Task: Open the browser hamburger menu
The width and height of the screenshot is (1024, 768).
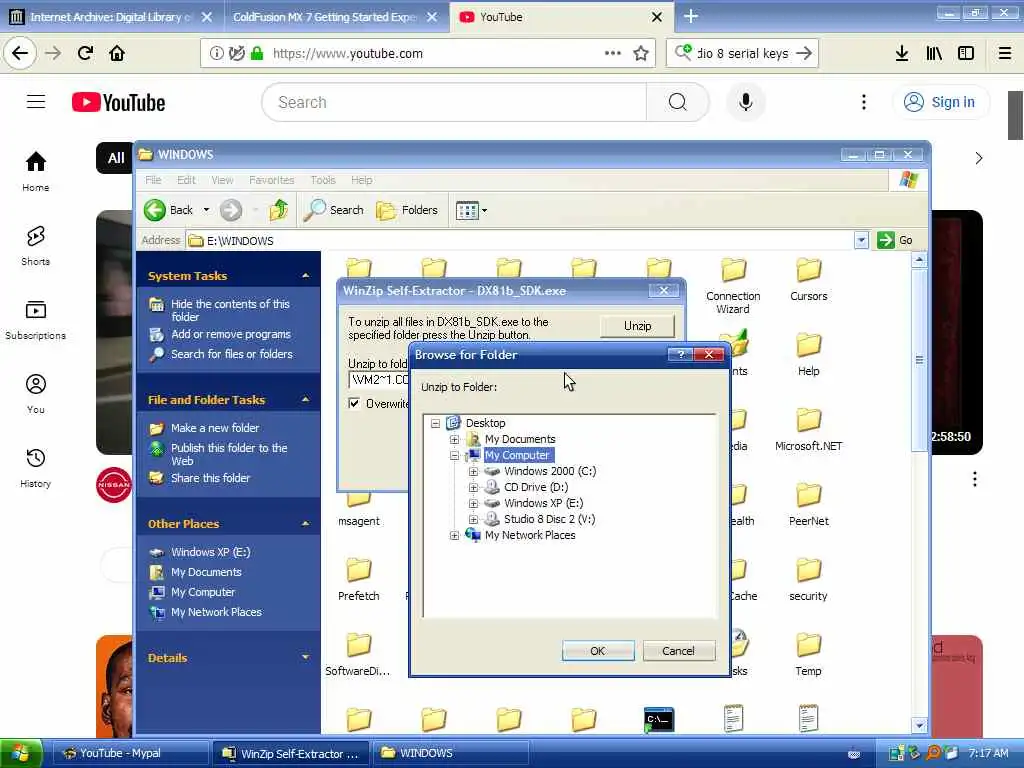Action: tap(1005, 53)
